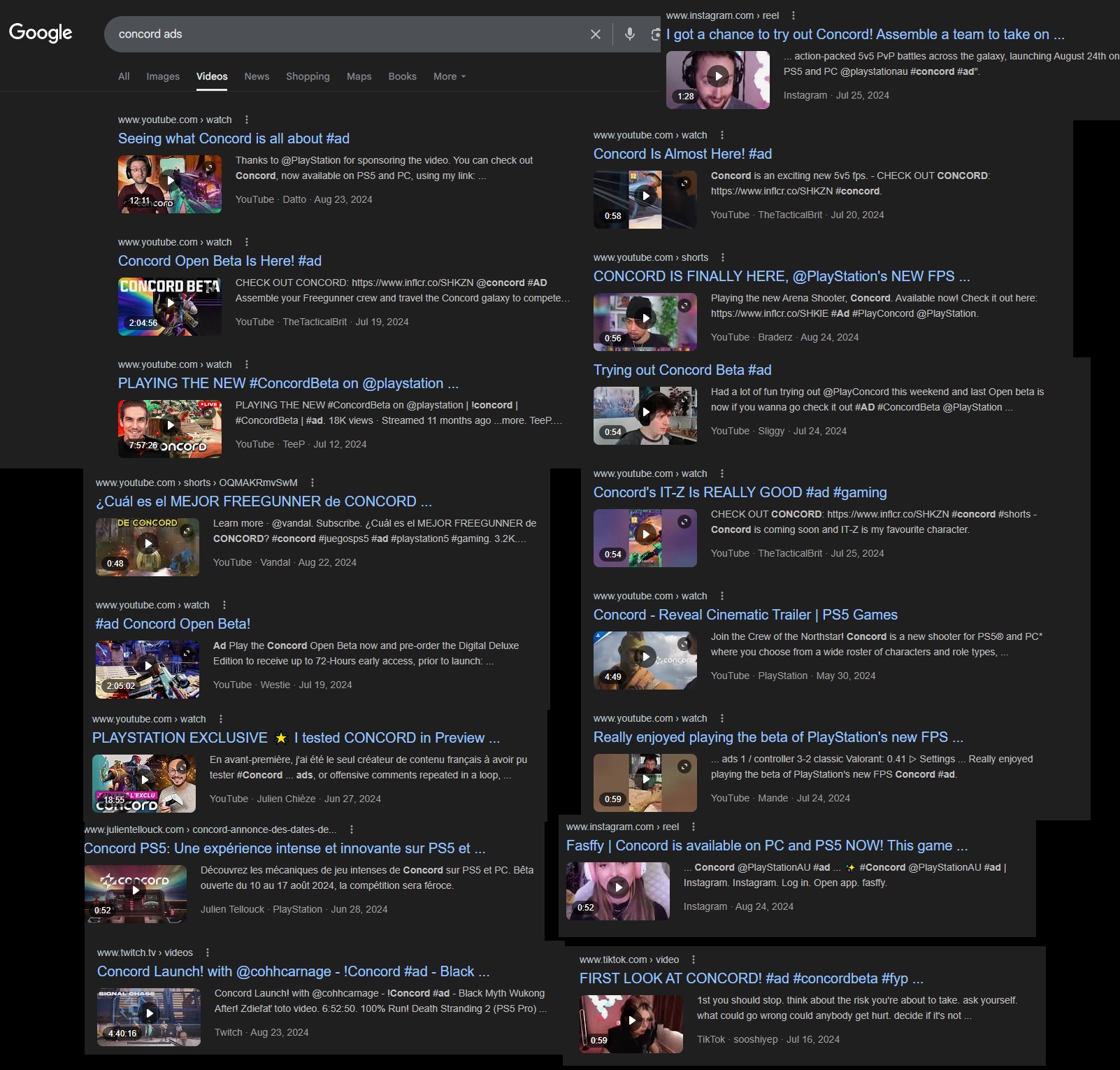The width and height of the screenshot is (1120, 1070).
Task: Open 'Concord Open Beta Is Here! #ad' link
Action: 220,261
